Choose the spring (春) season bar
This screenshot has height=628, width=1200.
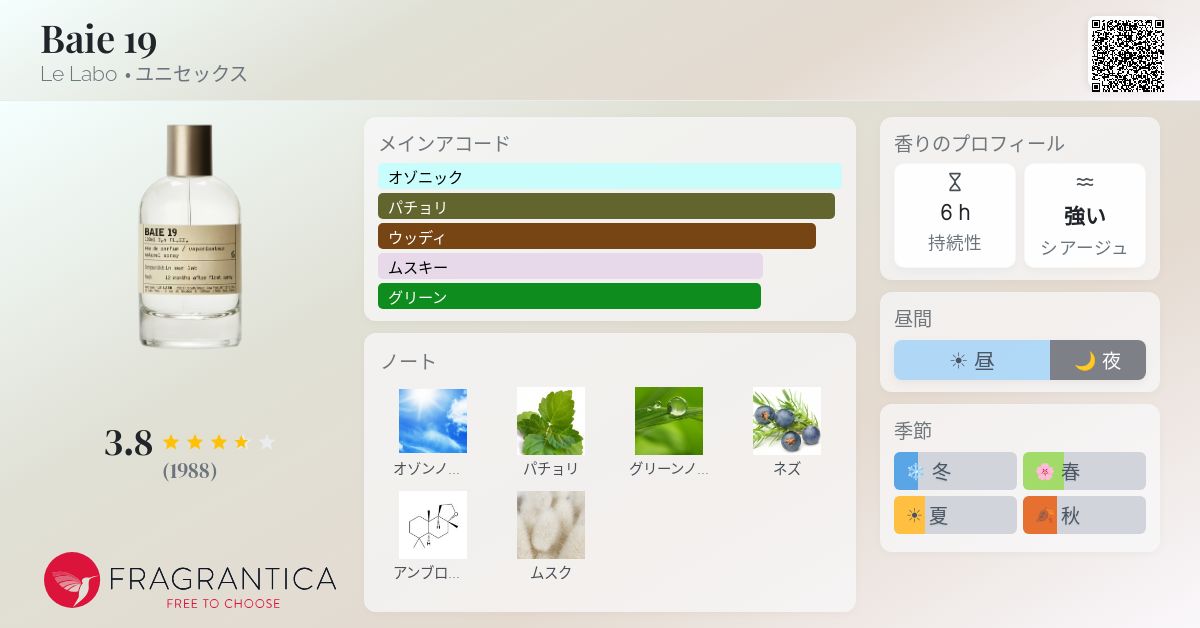(x=1084, y=471)
